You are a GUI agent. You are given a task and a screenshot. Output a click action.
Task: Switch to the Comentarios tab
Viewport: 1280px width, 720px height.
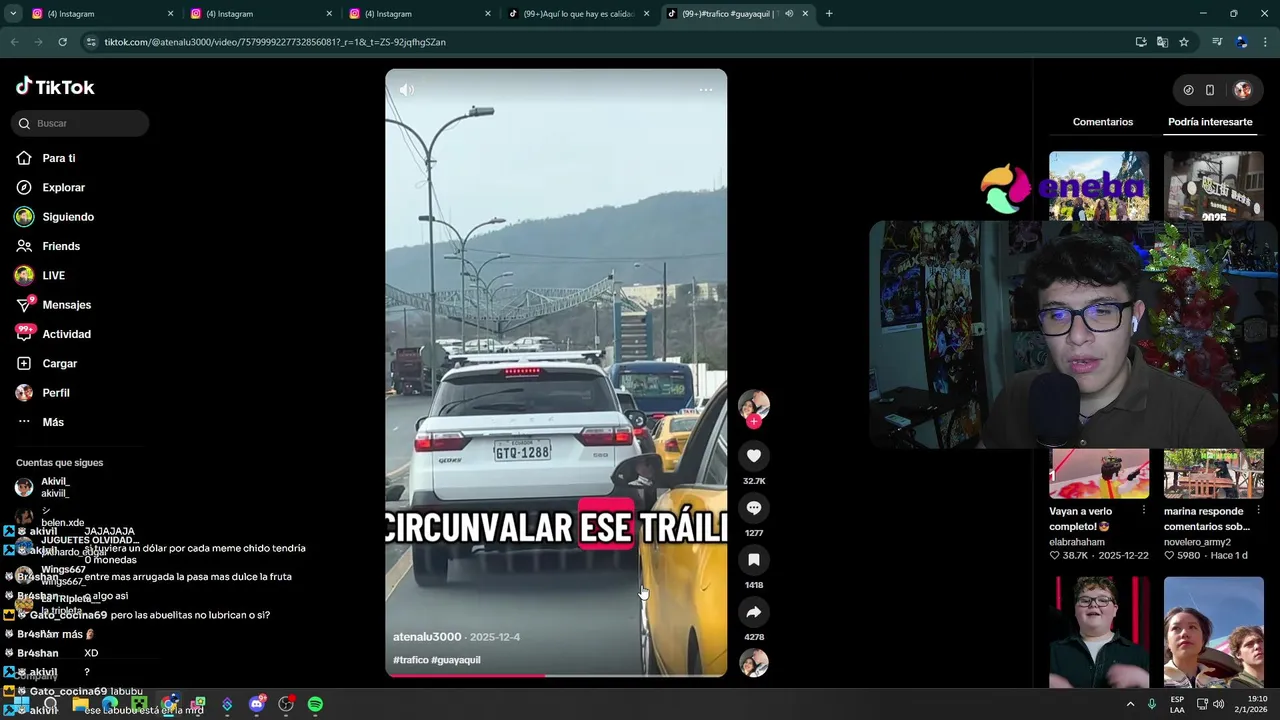1103,122
